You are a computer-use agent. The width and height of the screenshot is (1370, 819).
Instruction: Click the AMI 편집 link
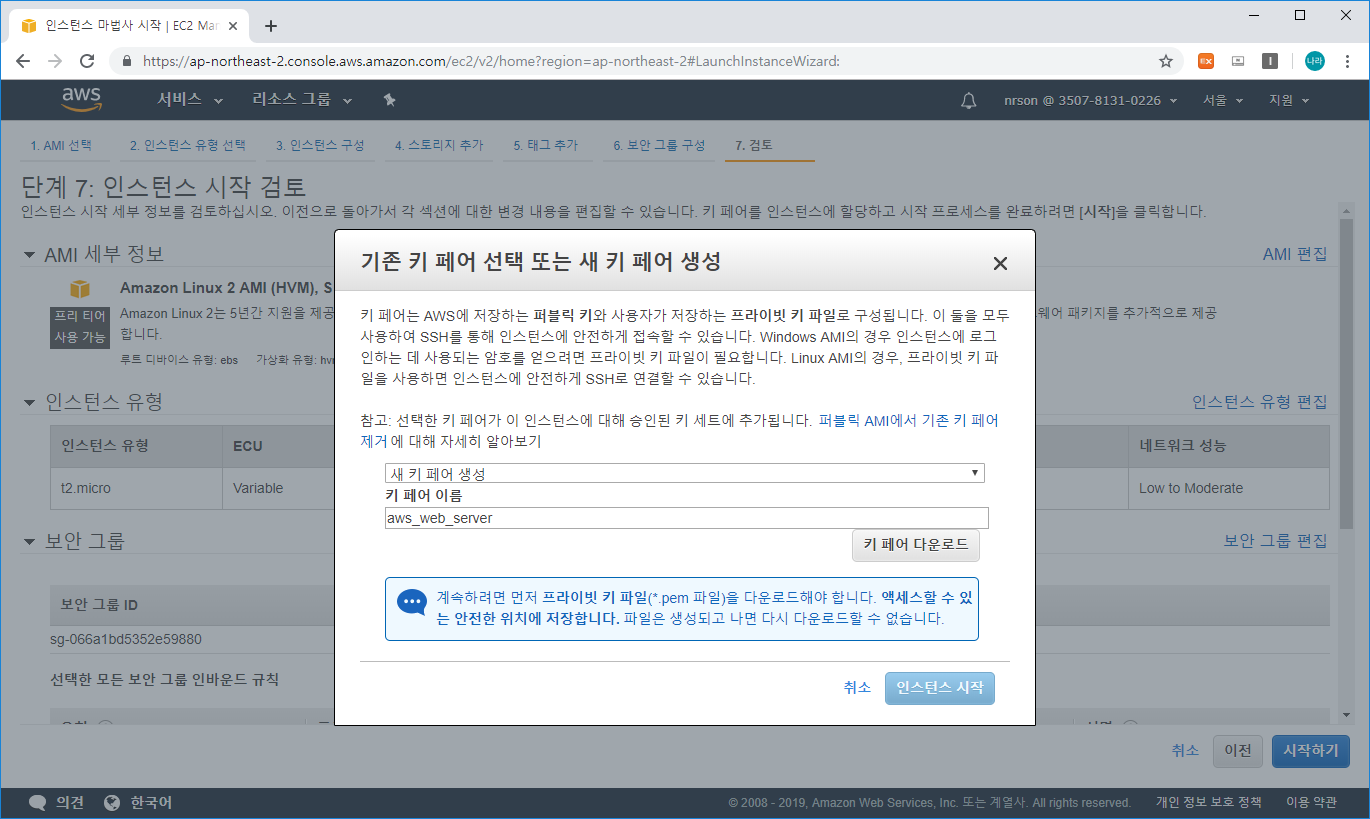[x=1295, y=255]
